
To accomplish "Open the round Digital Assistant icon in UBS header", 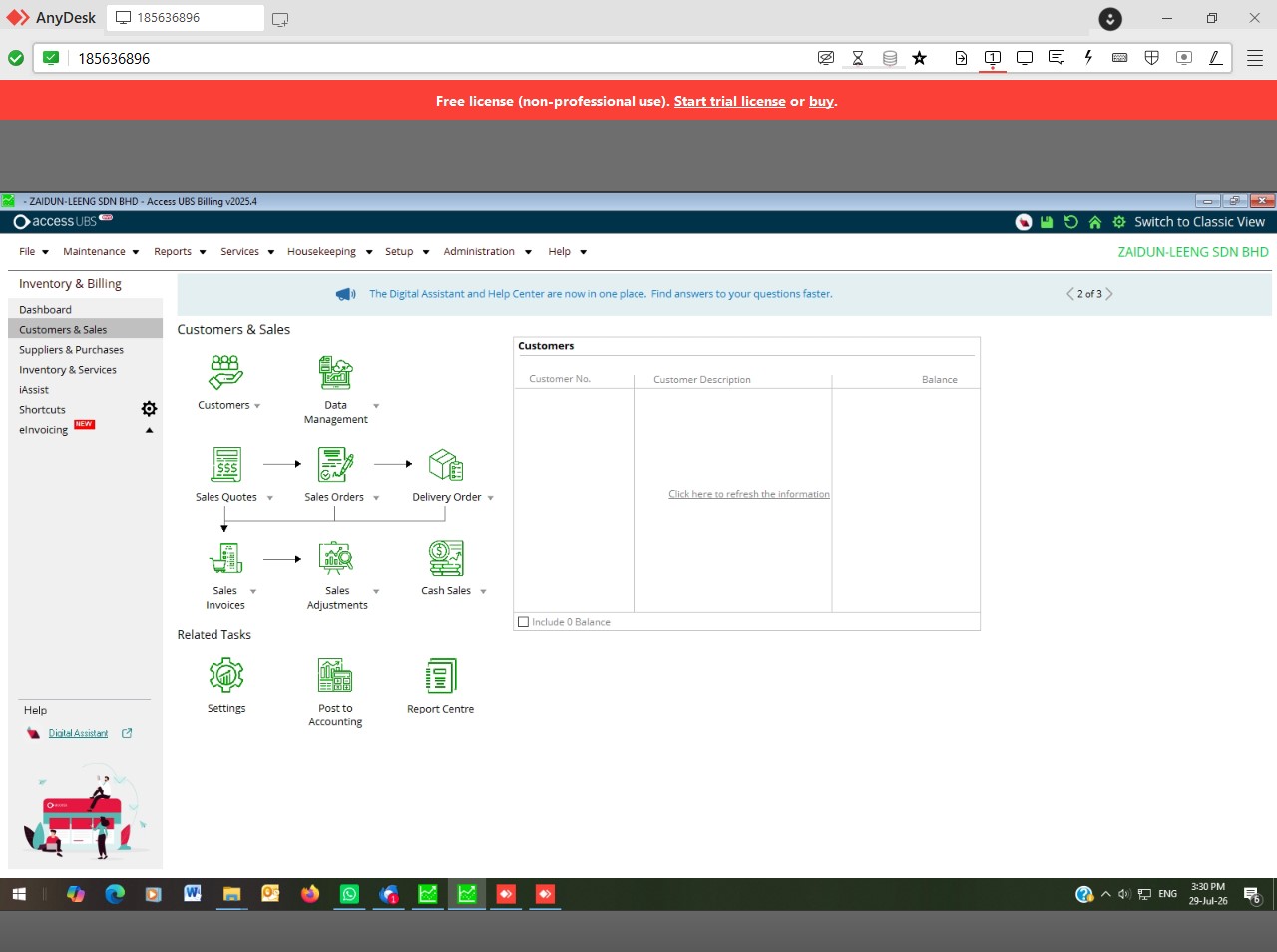I will pos(1023,222).
